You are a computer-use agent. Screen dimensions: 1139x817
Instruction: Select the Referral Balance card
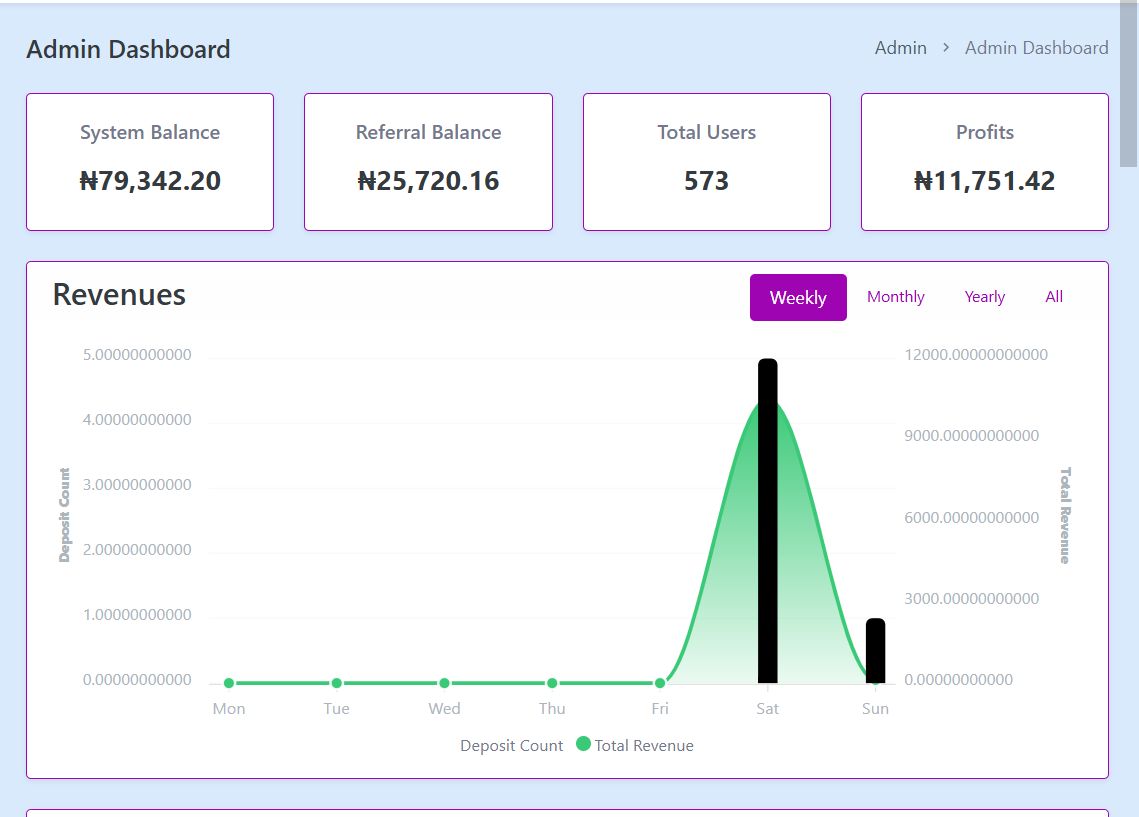pos(428,162)
